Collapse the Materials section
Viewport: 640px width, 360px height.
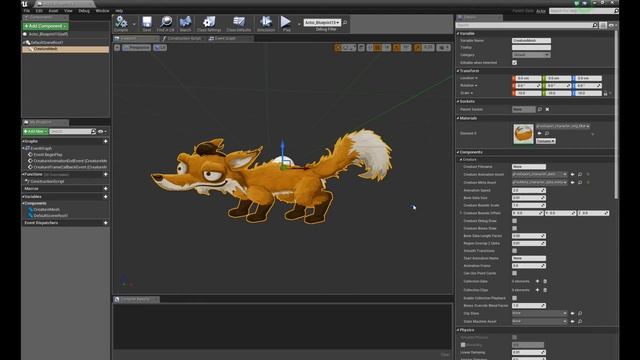pos(458,118)
